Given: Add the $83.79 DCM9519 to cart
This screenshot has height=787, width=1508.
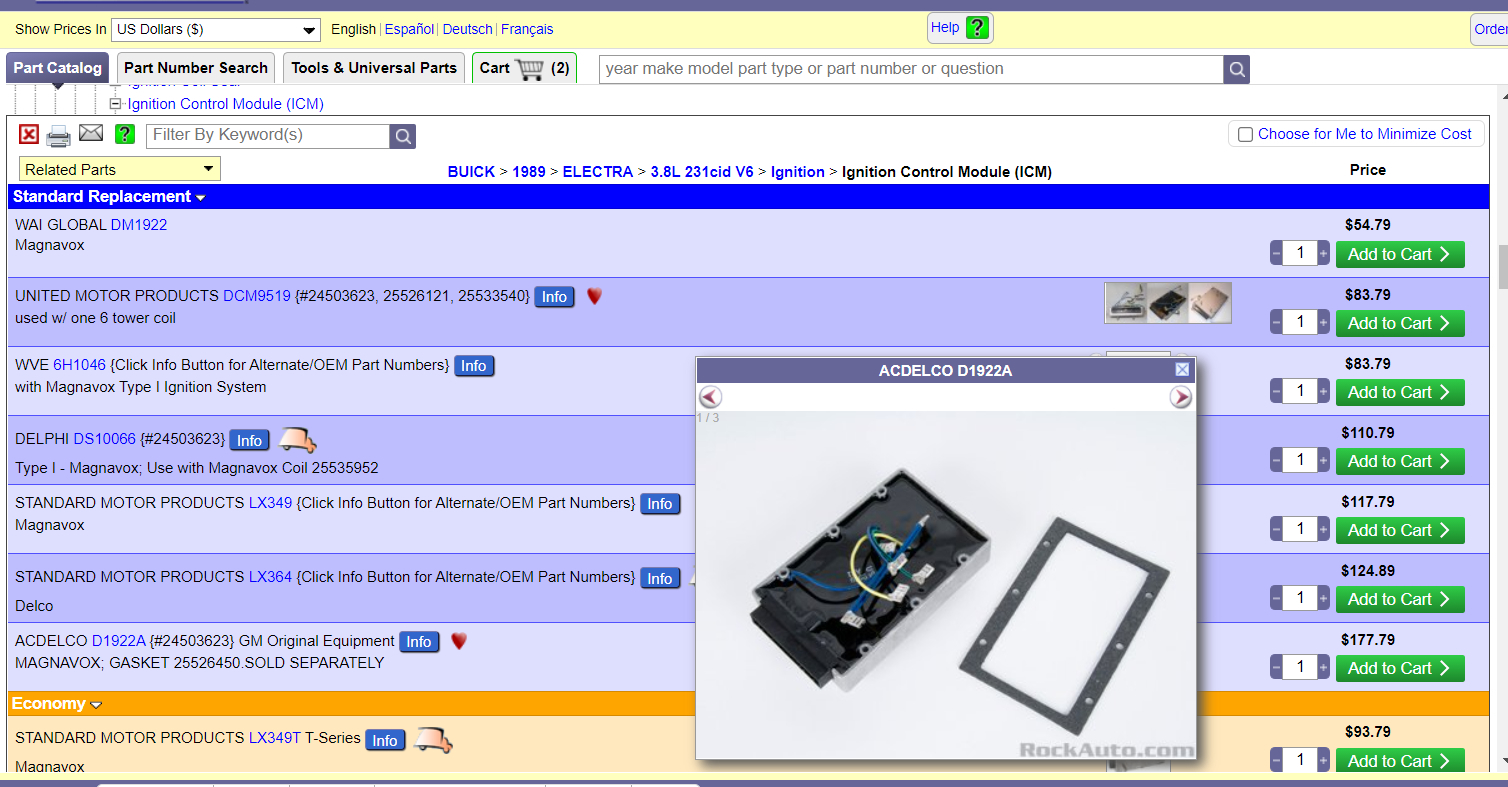Looking at the screenshot, I should tap(1400, 323).
